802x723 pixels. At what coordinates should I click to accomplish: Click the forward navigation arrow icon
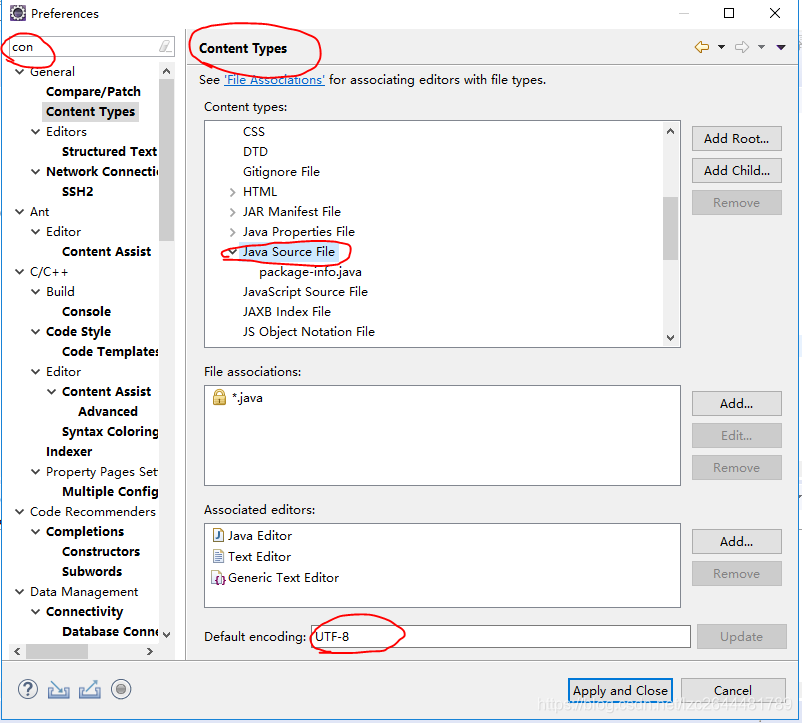(x=742, y=47)
